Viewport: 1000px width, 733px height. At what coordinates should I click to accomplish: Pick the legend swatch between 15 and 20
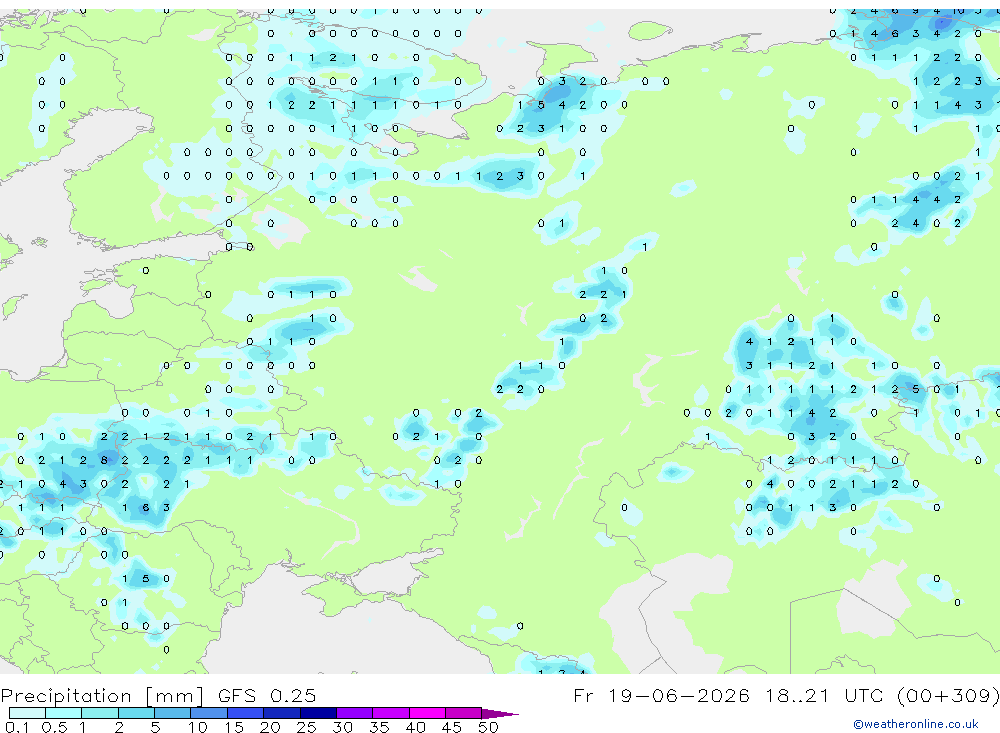(x=246, y=713)
